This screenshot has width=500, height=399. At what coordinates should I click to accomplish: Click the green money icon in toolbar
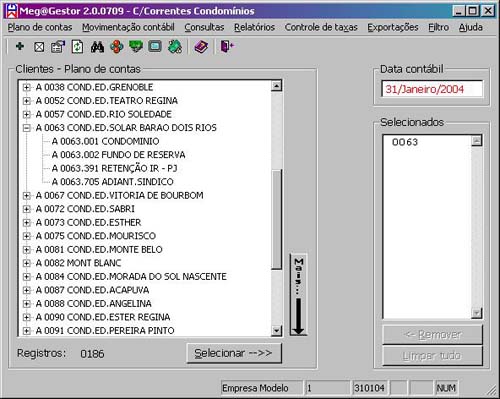[136, 47]
